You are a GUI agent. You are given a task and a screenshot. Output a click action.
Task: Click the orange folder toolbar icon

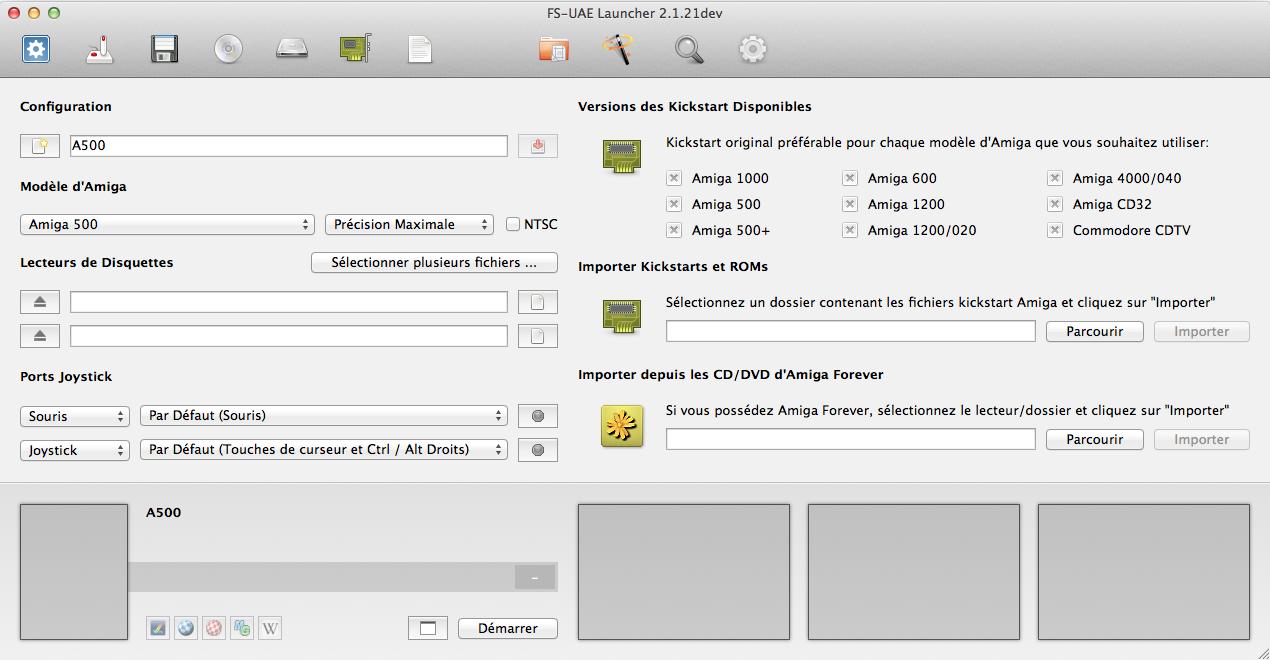click(x=553, y=48)
